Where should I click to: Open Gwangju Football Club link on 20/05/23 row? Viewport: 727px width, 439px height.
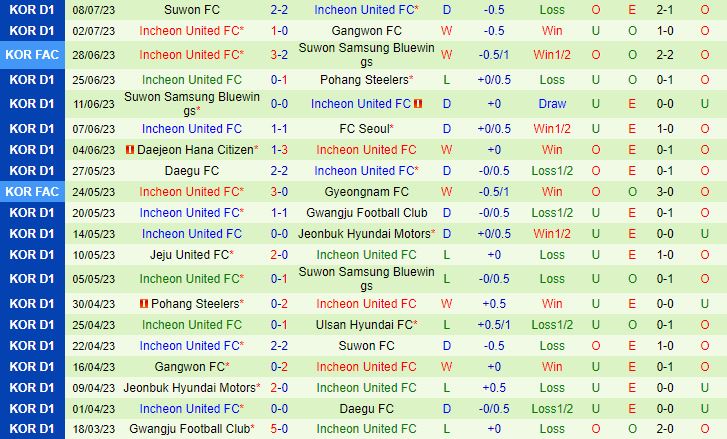click(365, 213)
